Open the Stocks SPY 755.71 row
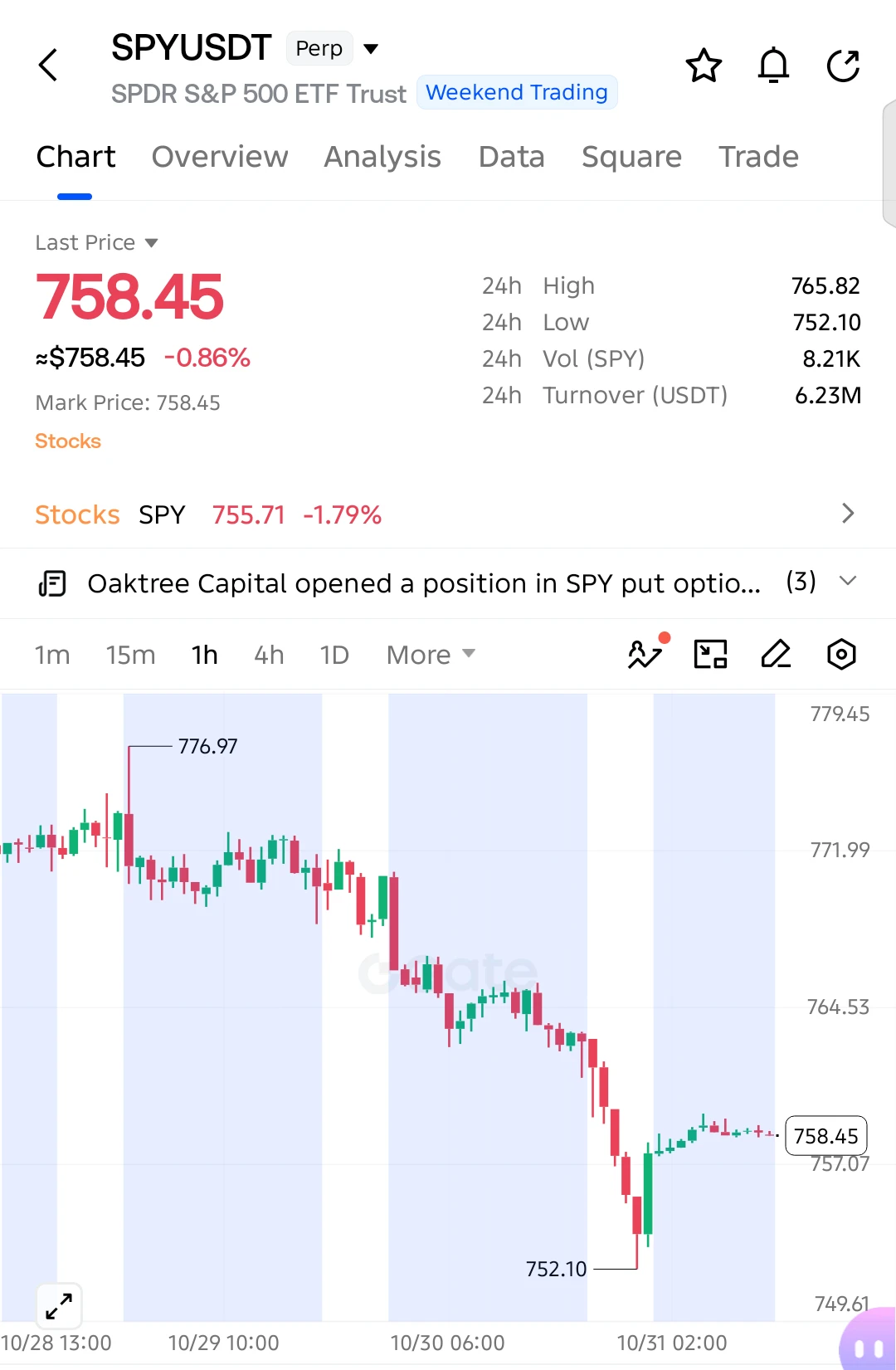Screen dimensions: 896x1370 (x=448, y=514)
